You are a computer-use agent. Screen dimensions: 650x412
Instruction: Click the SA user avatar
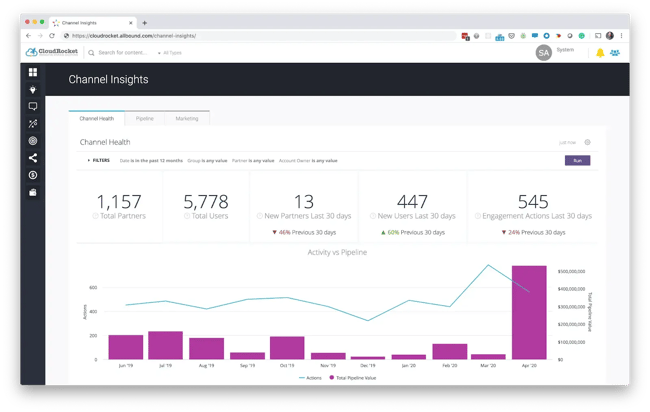(x=543, y=53)
